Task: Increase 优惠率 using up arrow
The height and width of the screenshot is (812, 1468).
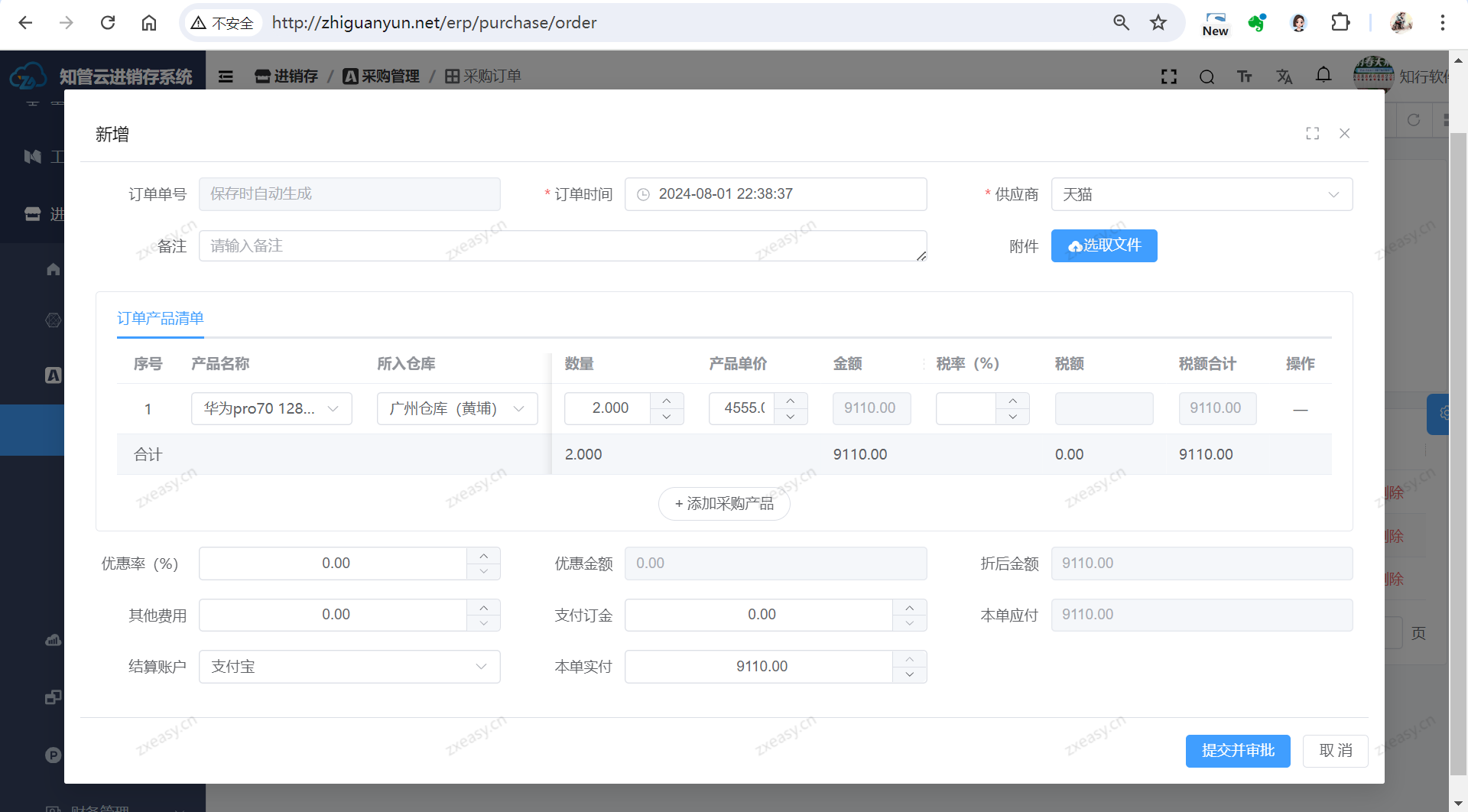Action: point(483,556)
